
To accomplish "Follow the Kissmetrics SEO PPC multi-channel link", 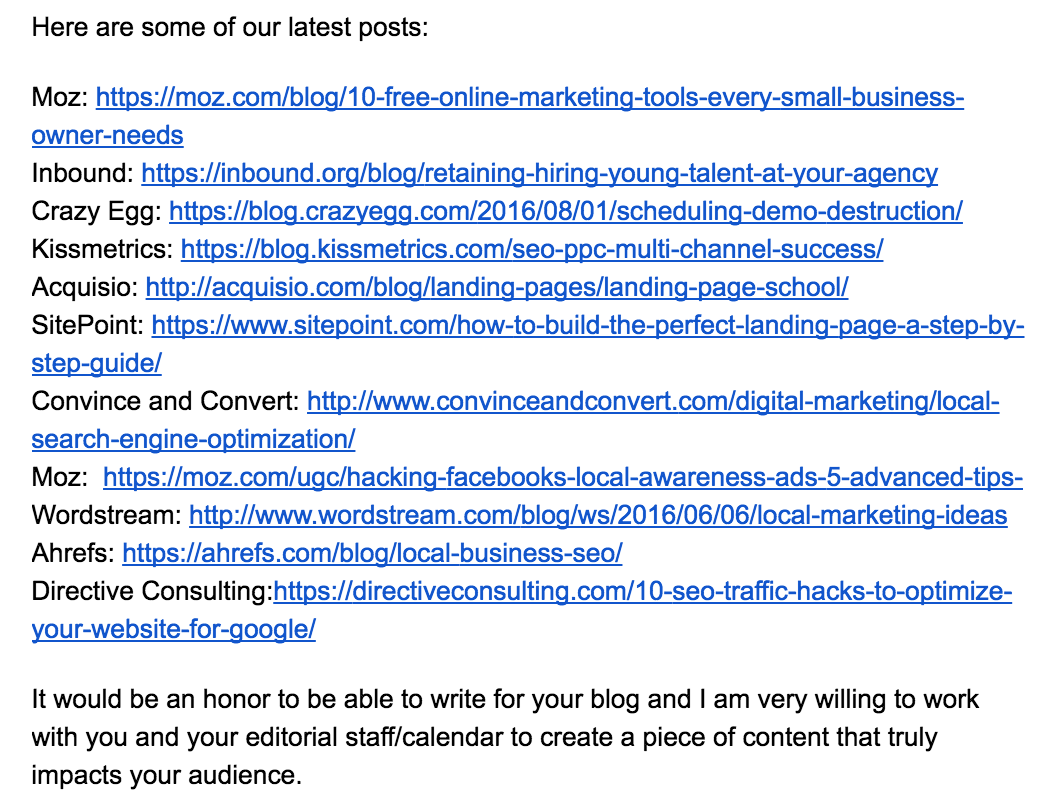I will click(x=532, y=249).
